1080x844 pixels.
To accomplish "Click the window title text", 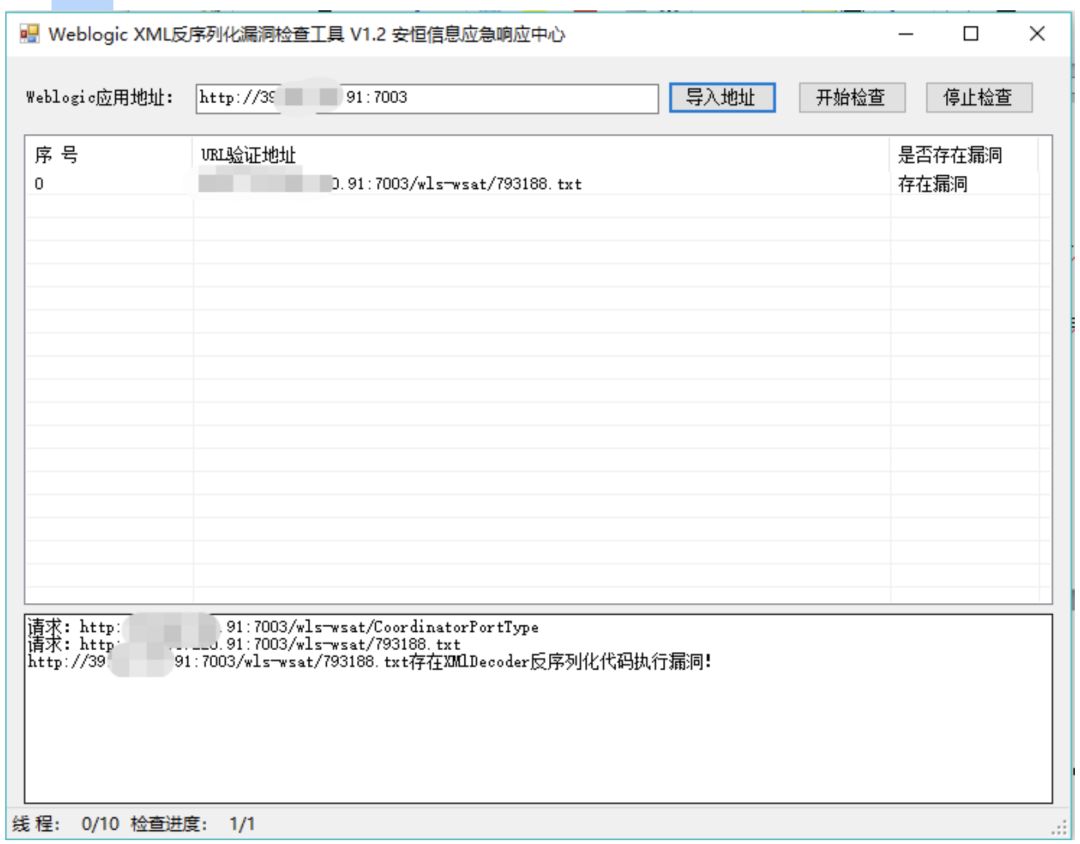I will 307,34.
